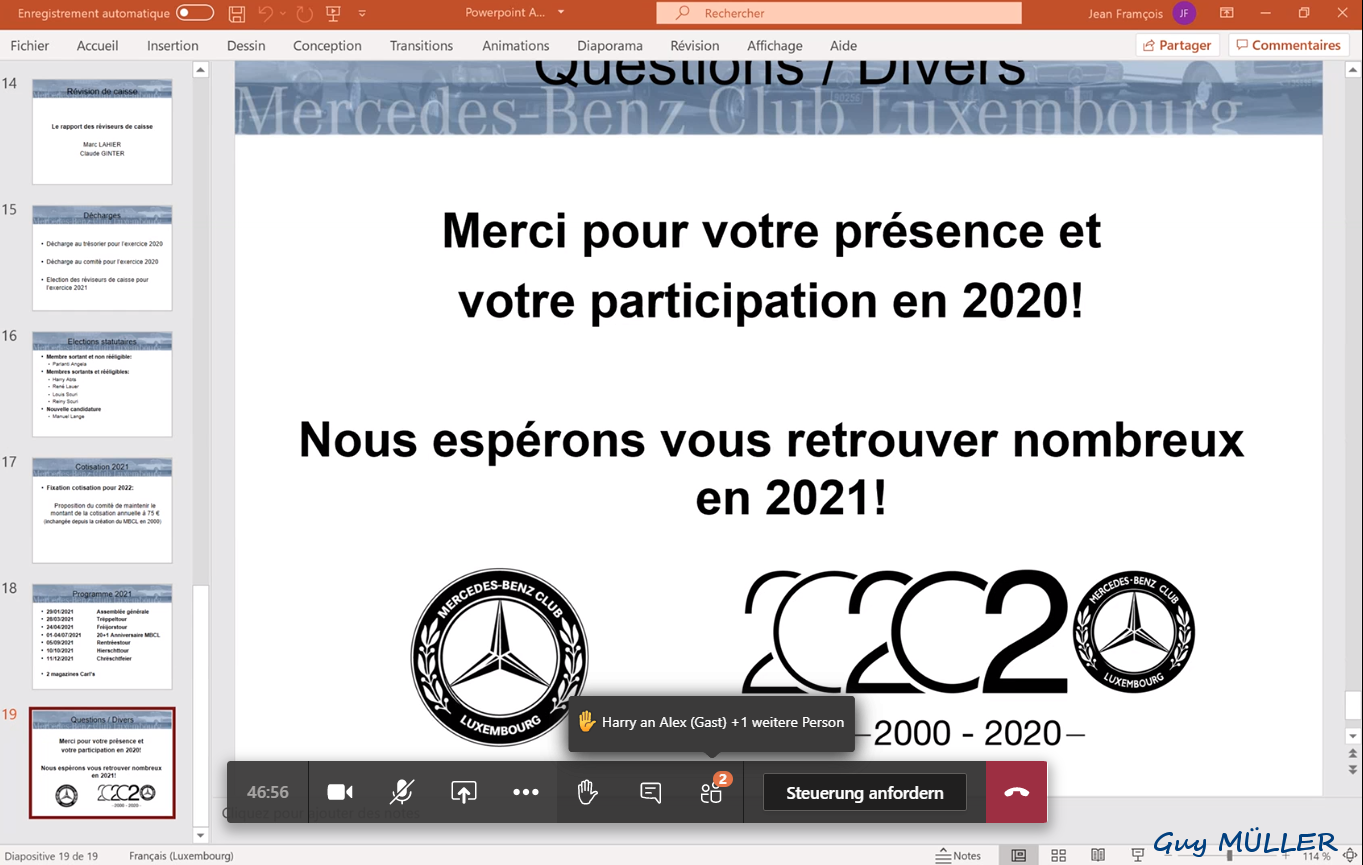Viewport: 1363px width, 865px height.
Task: Open the meeting chat icon
Action: [x=650, y=792]
